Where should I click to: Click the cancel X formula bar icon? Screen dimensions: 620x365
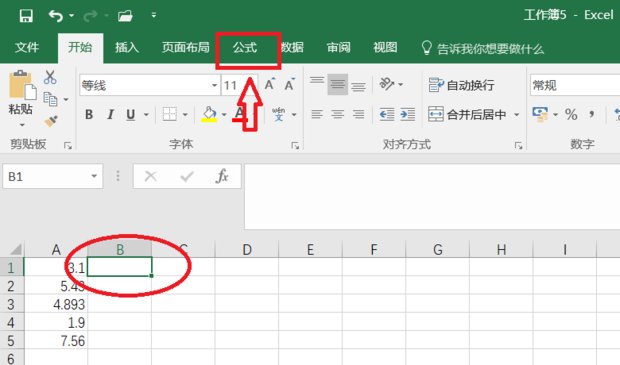151,176
